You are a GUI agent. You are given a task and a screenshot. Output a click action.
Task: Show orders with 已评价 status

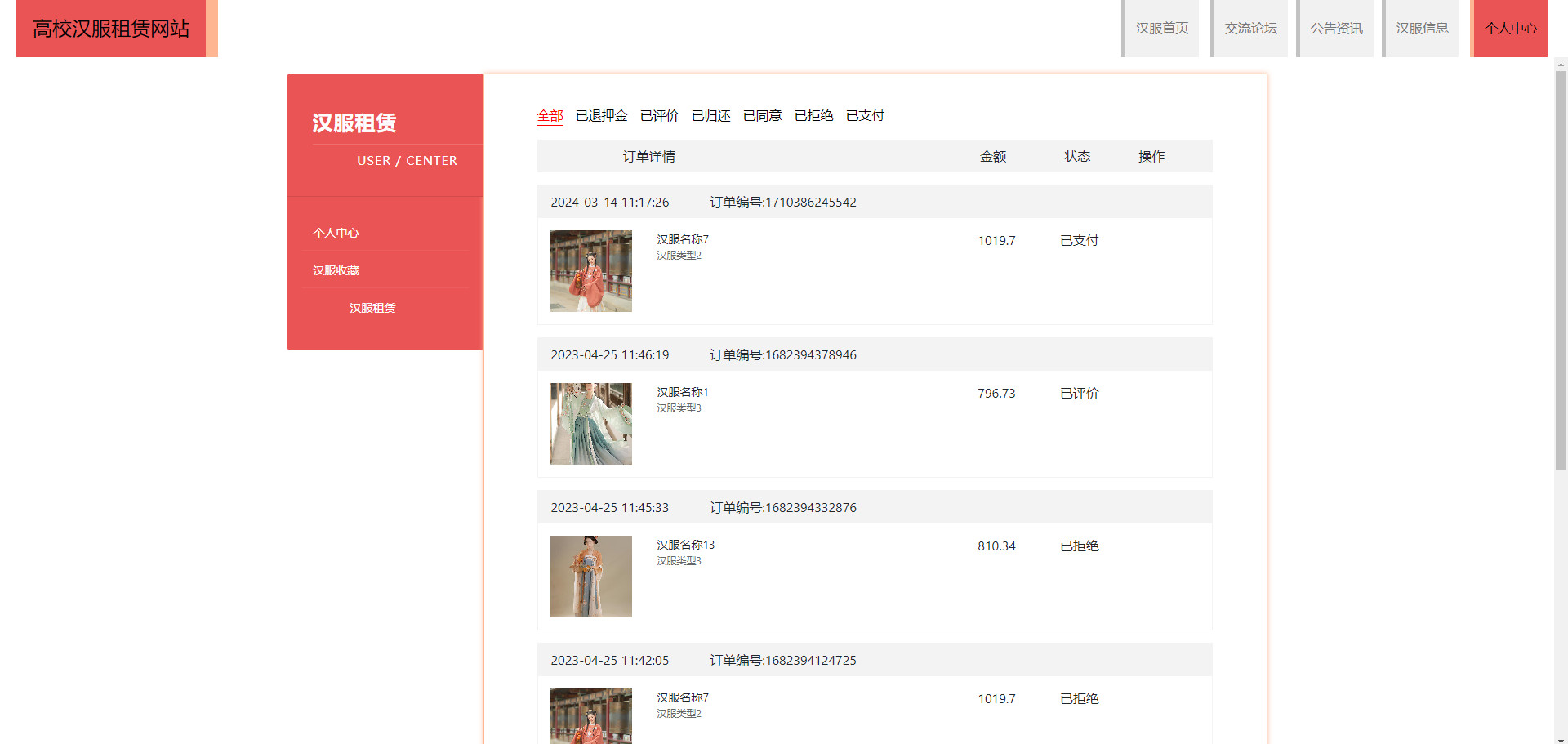point(659,116)
